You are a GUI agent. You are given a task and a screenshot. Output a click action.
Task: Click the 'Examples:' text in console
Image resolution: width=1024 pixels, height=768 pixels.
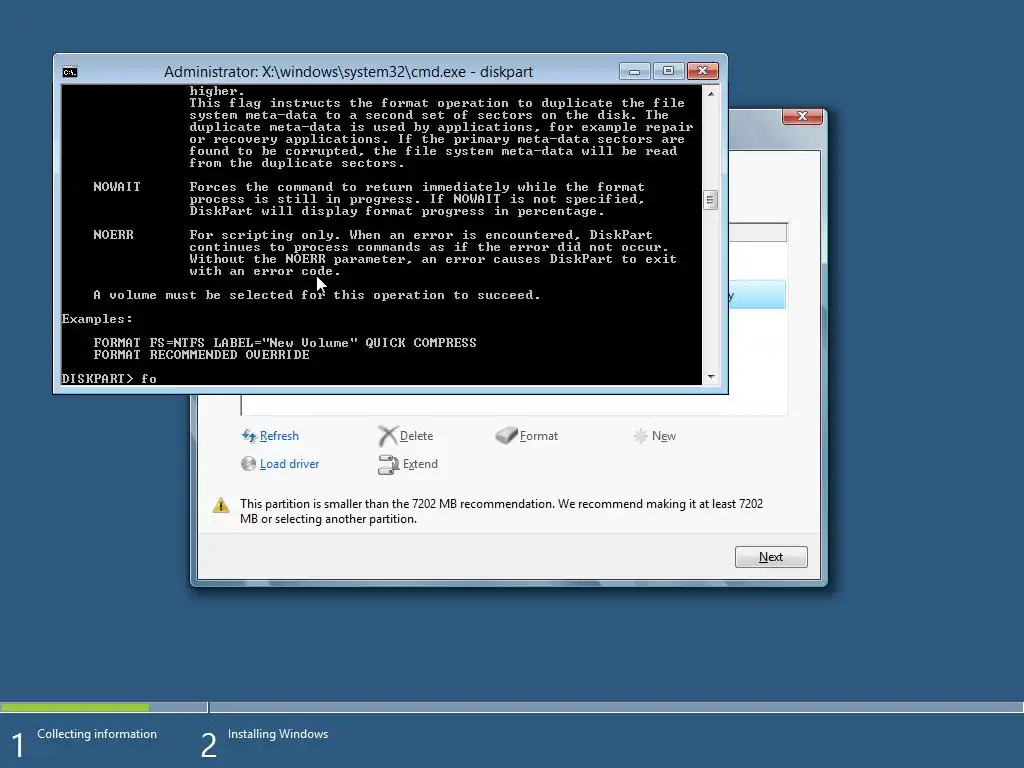(97, 319)
